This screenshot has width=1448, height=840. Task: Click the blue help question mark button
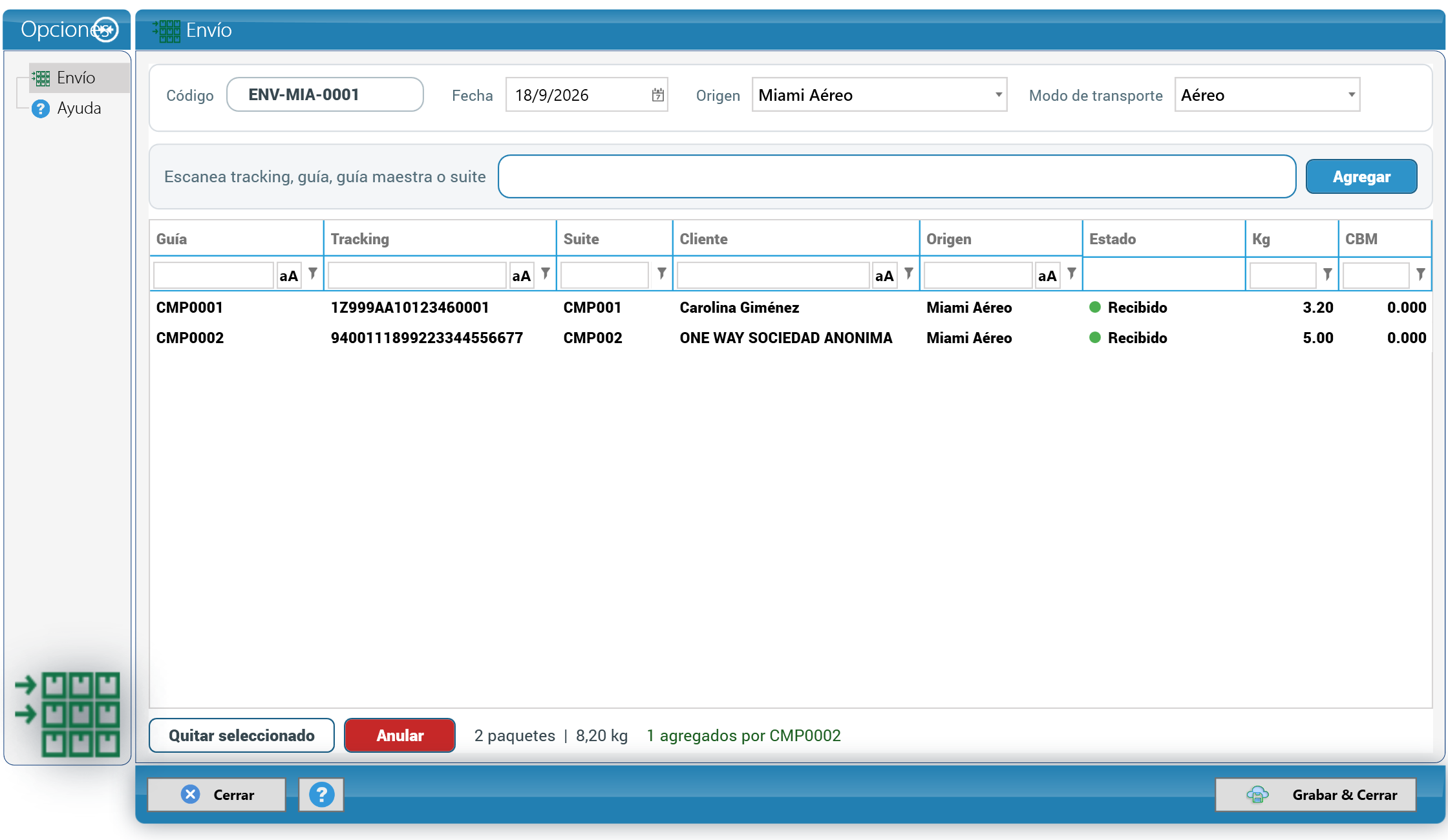(321, 794)
